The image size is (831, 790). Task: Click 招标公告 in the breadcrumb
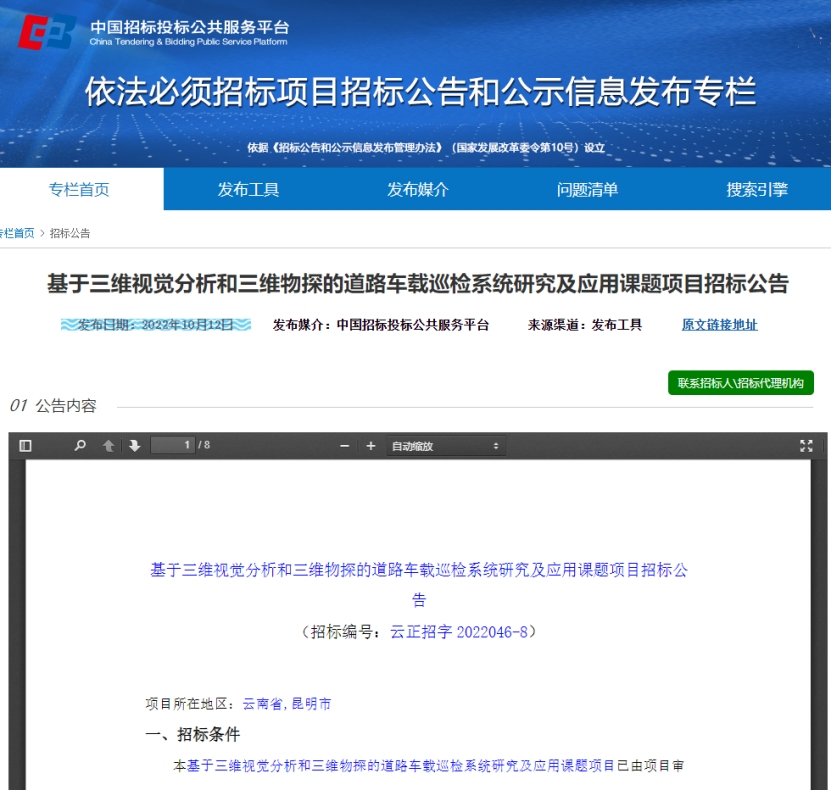click(x=70, y=233)
